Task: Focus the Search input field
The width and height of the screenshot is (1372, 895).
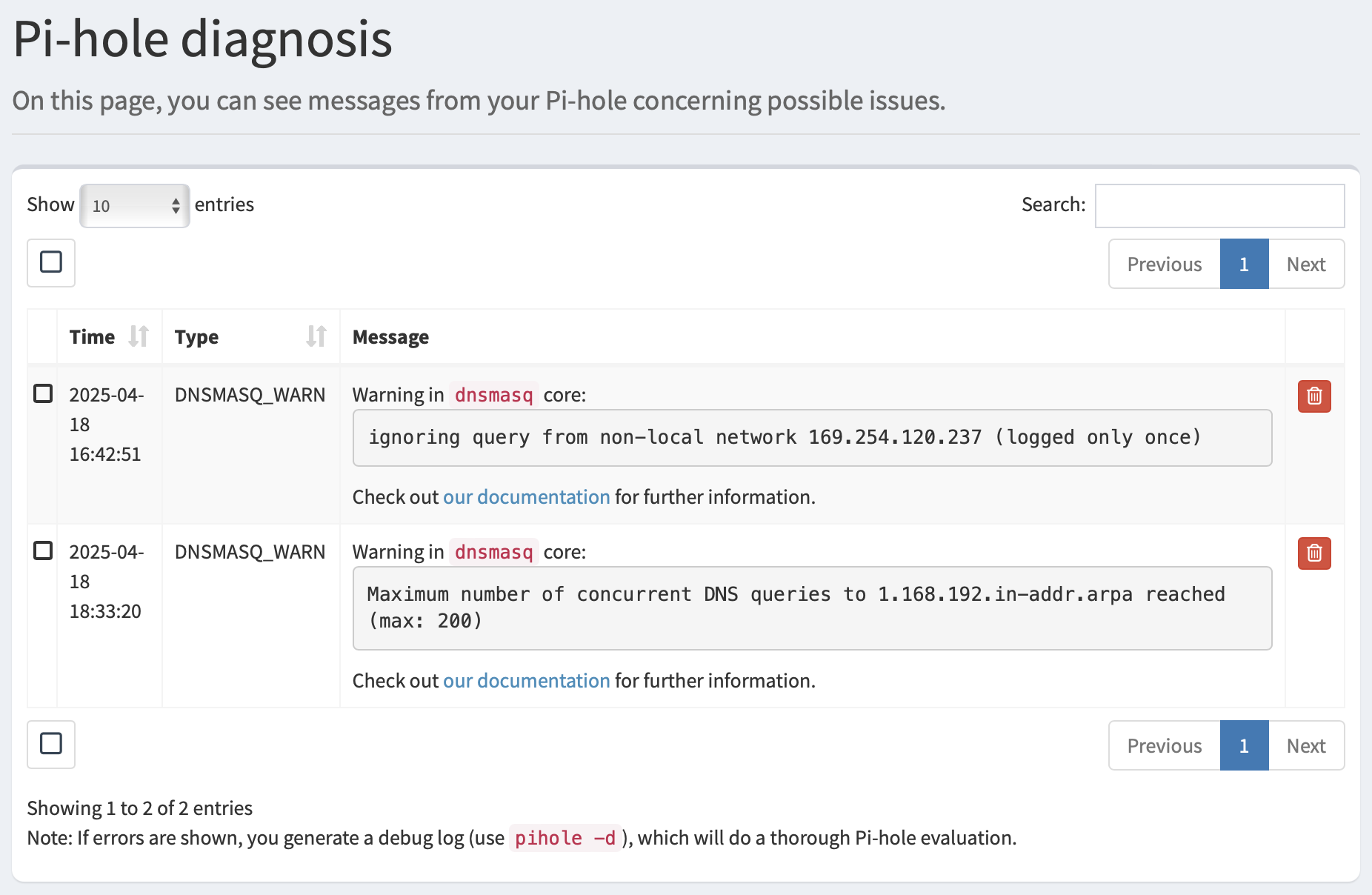Action: coord(1219,205)
